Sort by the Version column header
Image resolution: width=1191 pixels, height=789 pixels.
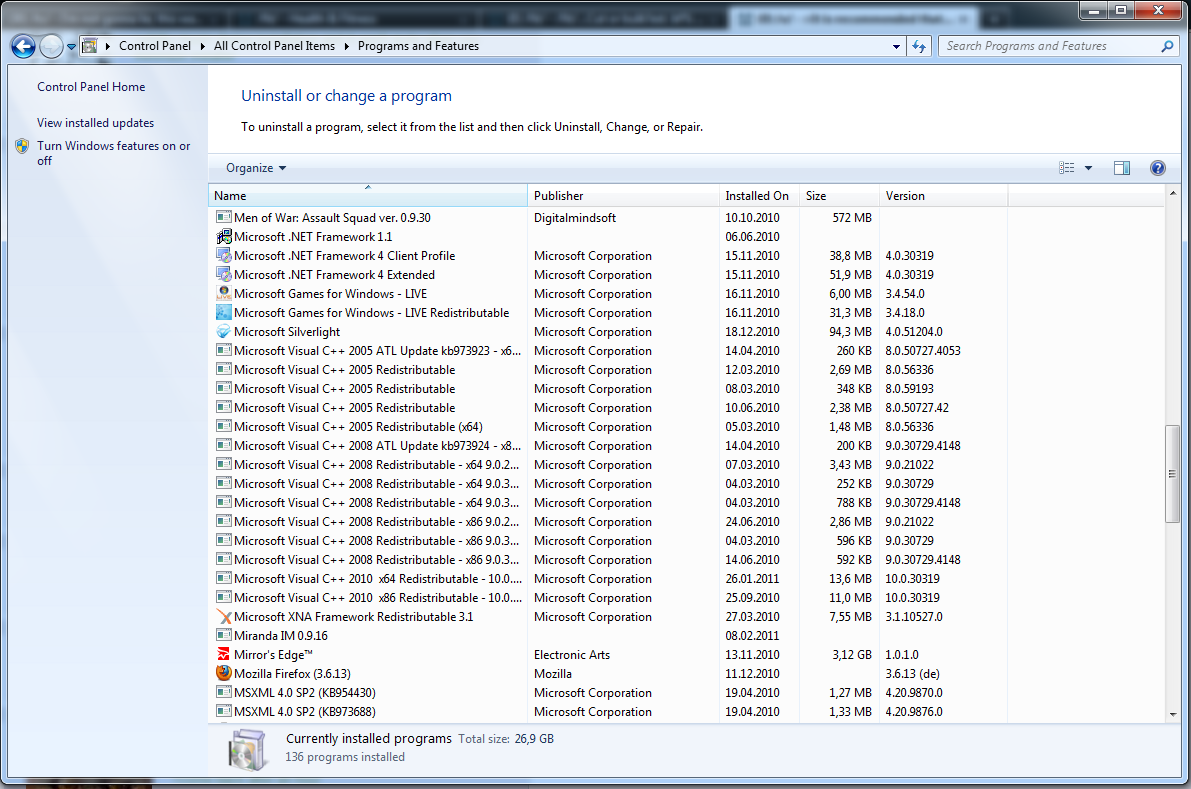tap(943, 195)
